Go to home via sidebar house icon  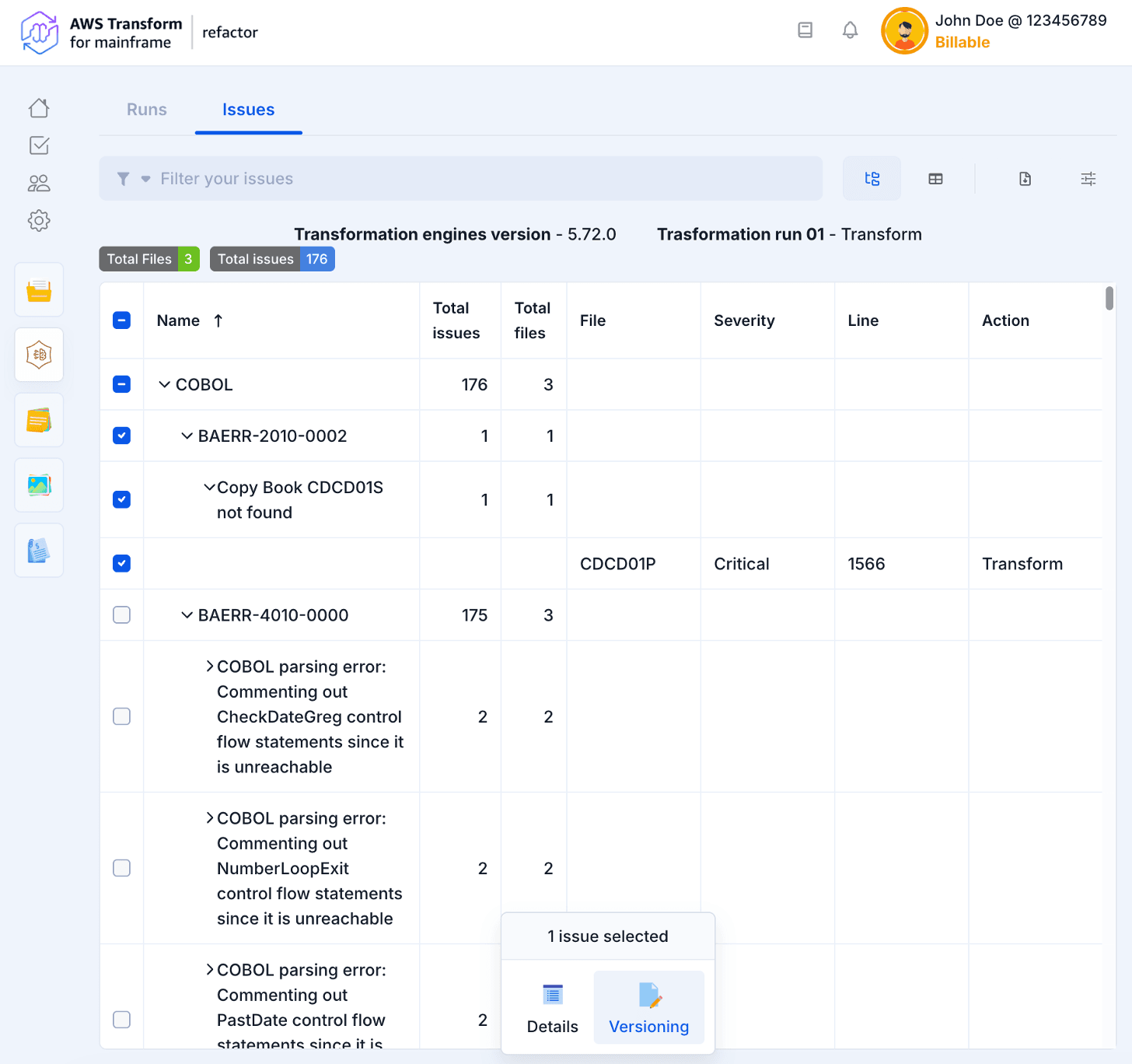coord(39,108)
